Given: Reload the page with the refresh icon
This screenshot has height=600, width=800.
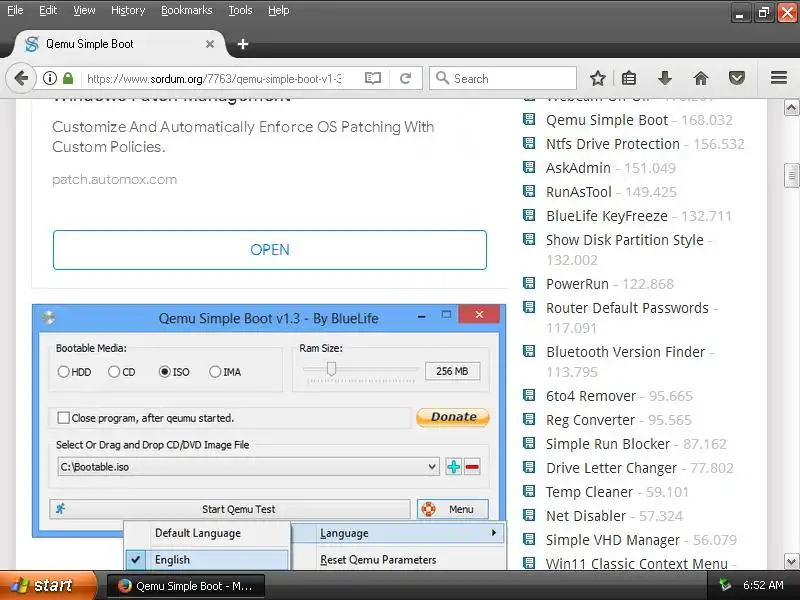Looking at the screenshot, I should pos(406,79).
